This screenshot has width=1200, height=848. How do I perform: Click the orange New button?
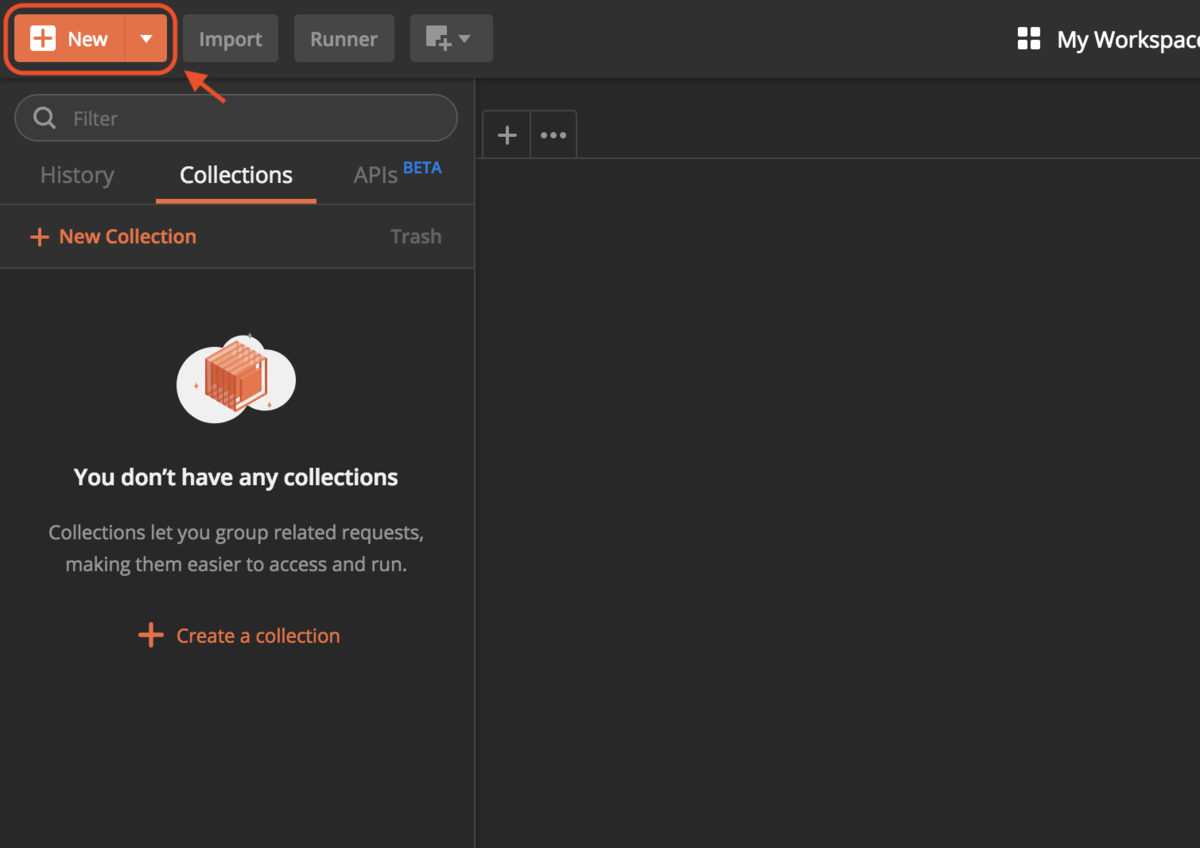[x=70, y=39]
